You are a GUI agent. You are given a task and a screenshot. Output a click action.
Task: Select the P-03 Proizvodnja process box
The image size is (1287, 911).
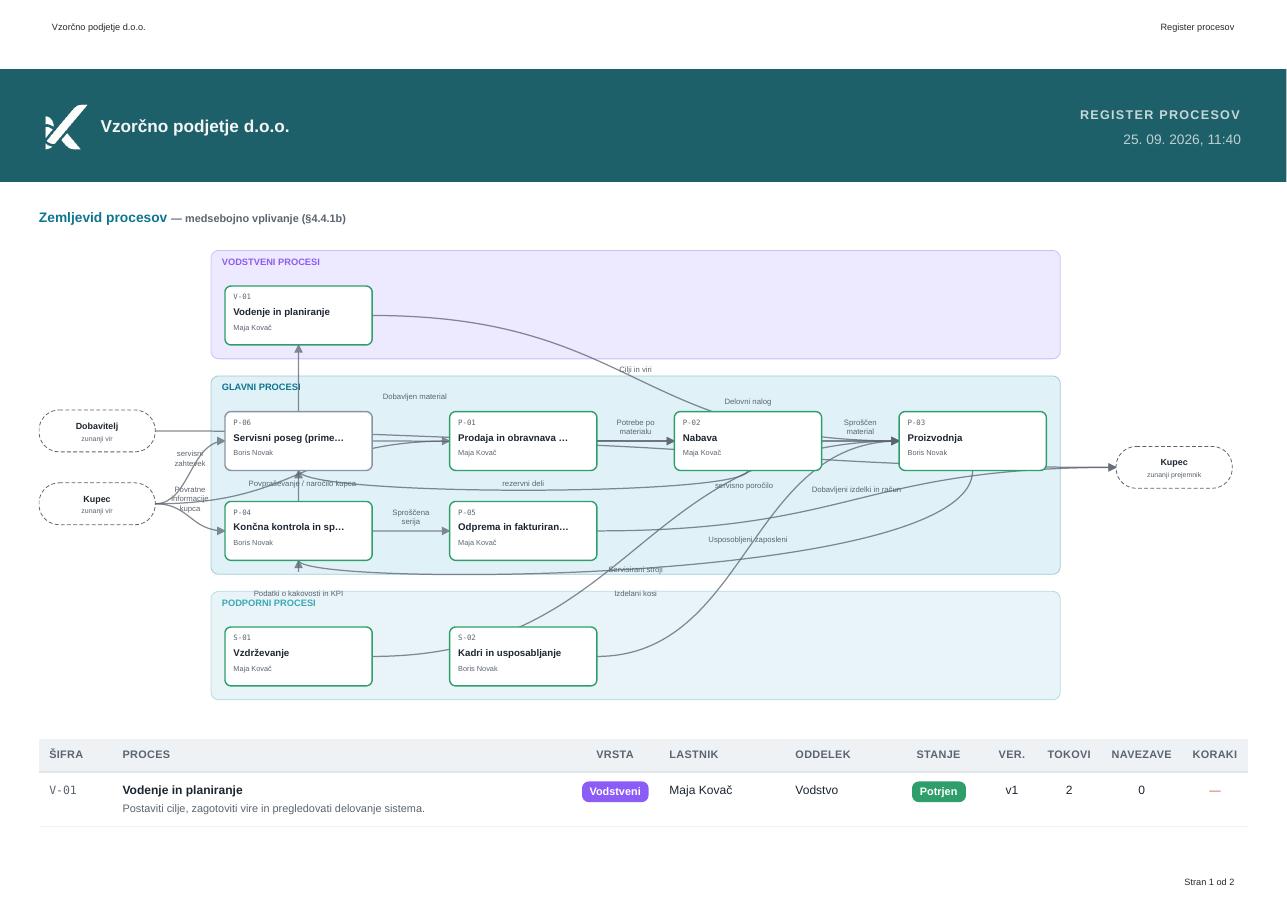coord(972,441)
